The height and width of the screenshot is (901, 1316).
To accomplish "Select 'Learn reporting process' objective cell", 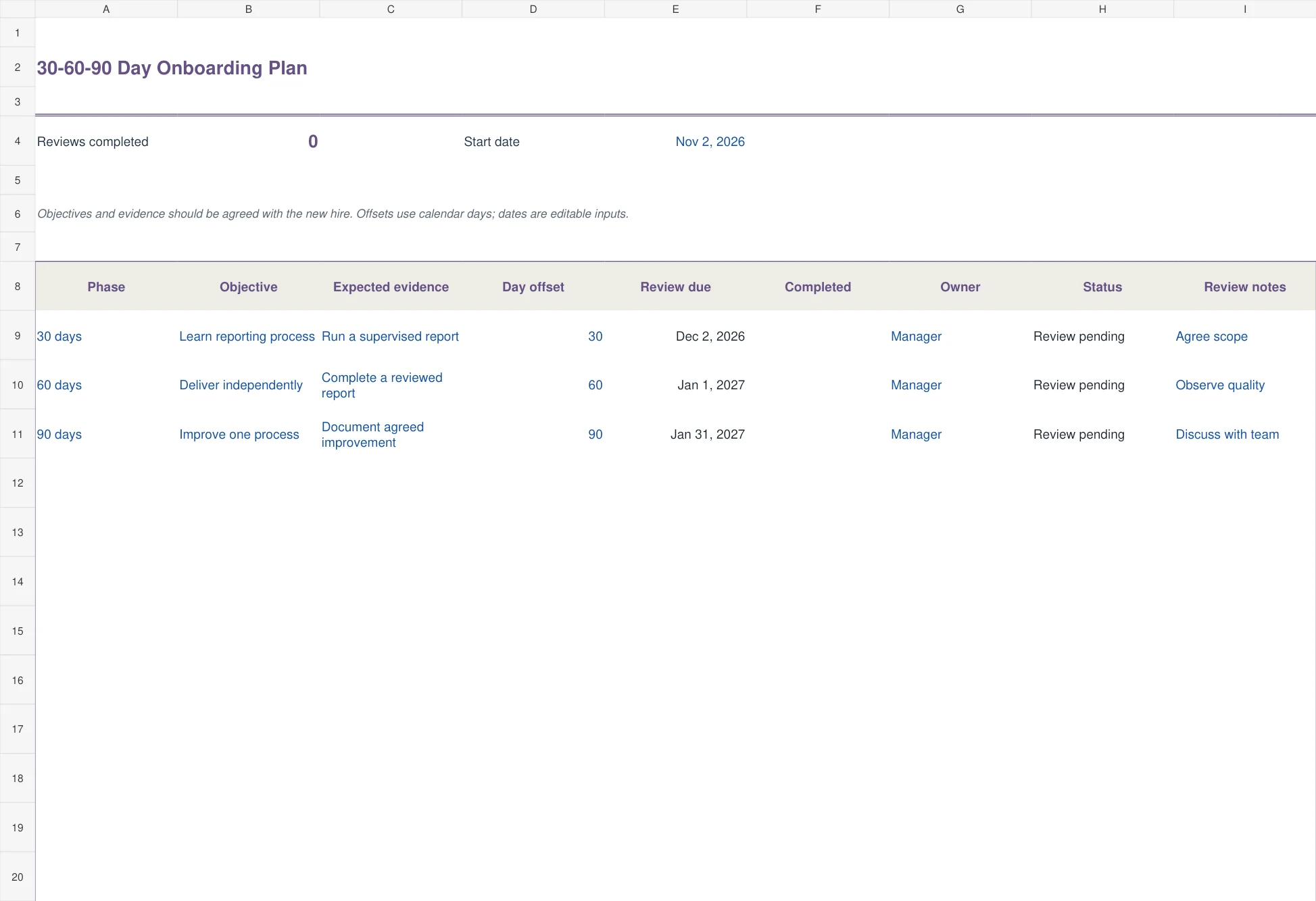I will (x=249, y=336).
